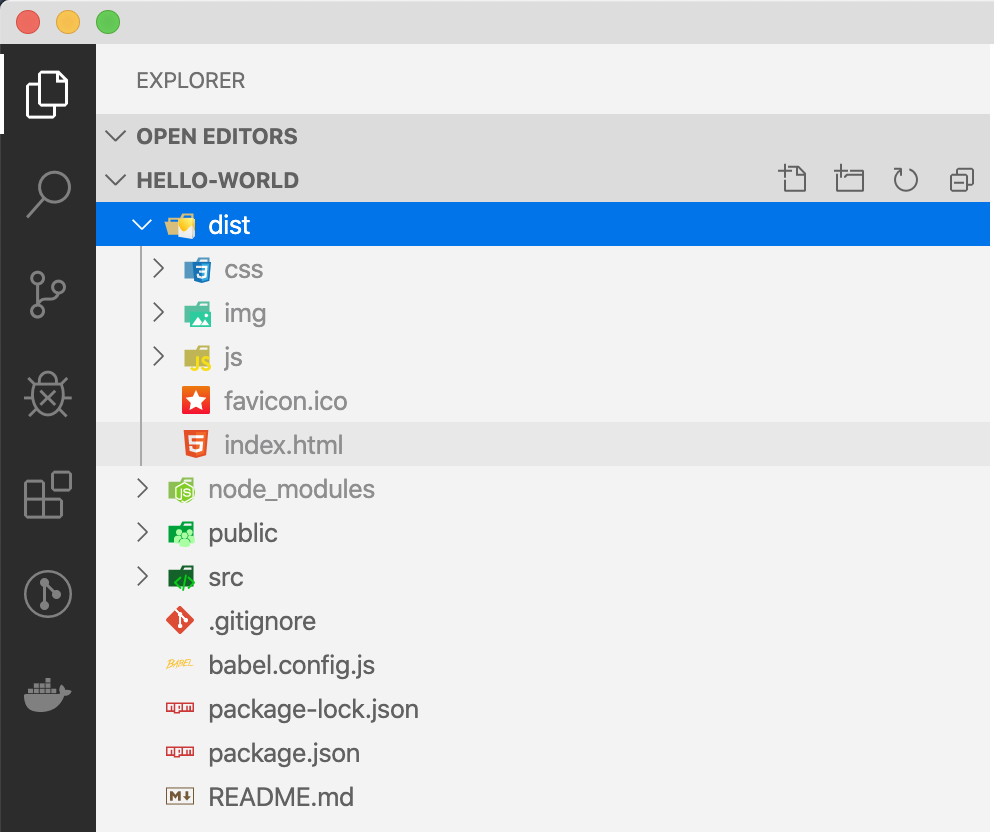Collapse the HELLO-WORLD section chevron
Image resolution: width=994 pixels, height=832 pixels.
tap(115, 180)
